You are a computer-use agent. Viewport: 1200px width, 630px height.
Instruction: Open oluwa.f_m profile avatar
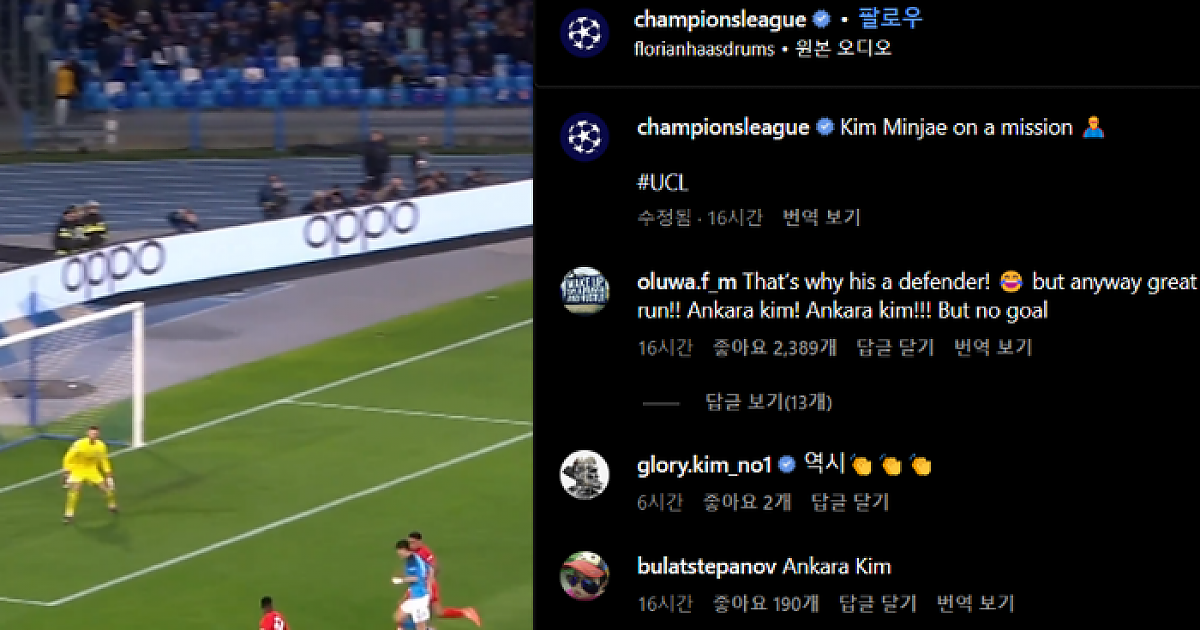(x=585, y=291)
